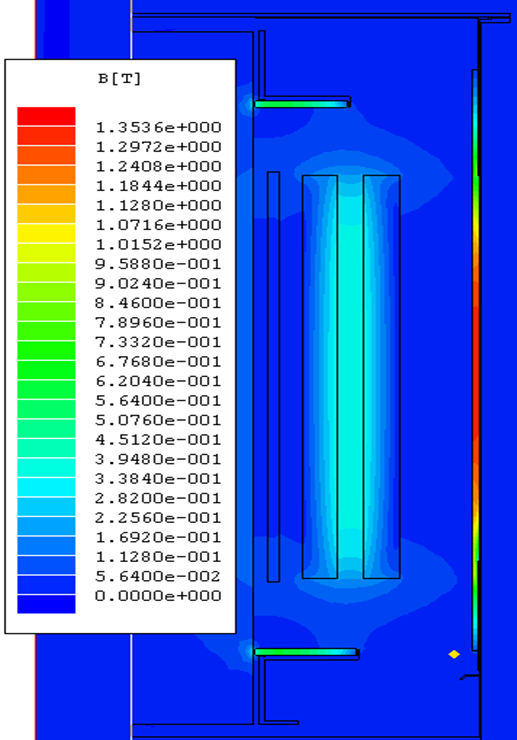Screen dimensions: 517x740
Task: Select the 3.9480e-001 legend value
Action: point(159,459)
